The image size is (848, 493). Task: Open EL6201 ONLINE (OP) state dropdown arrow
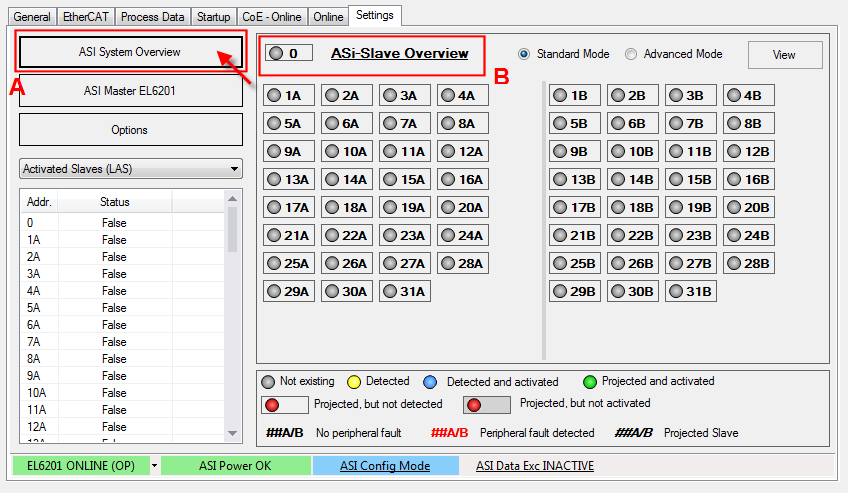pos(155,465)
